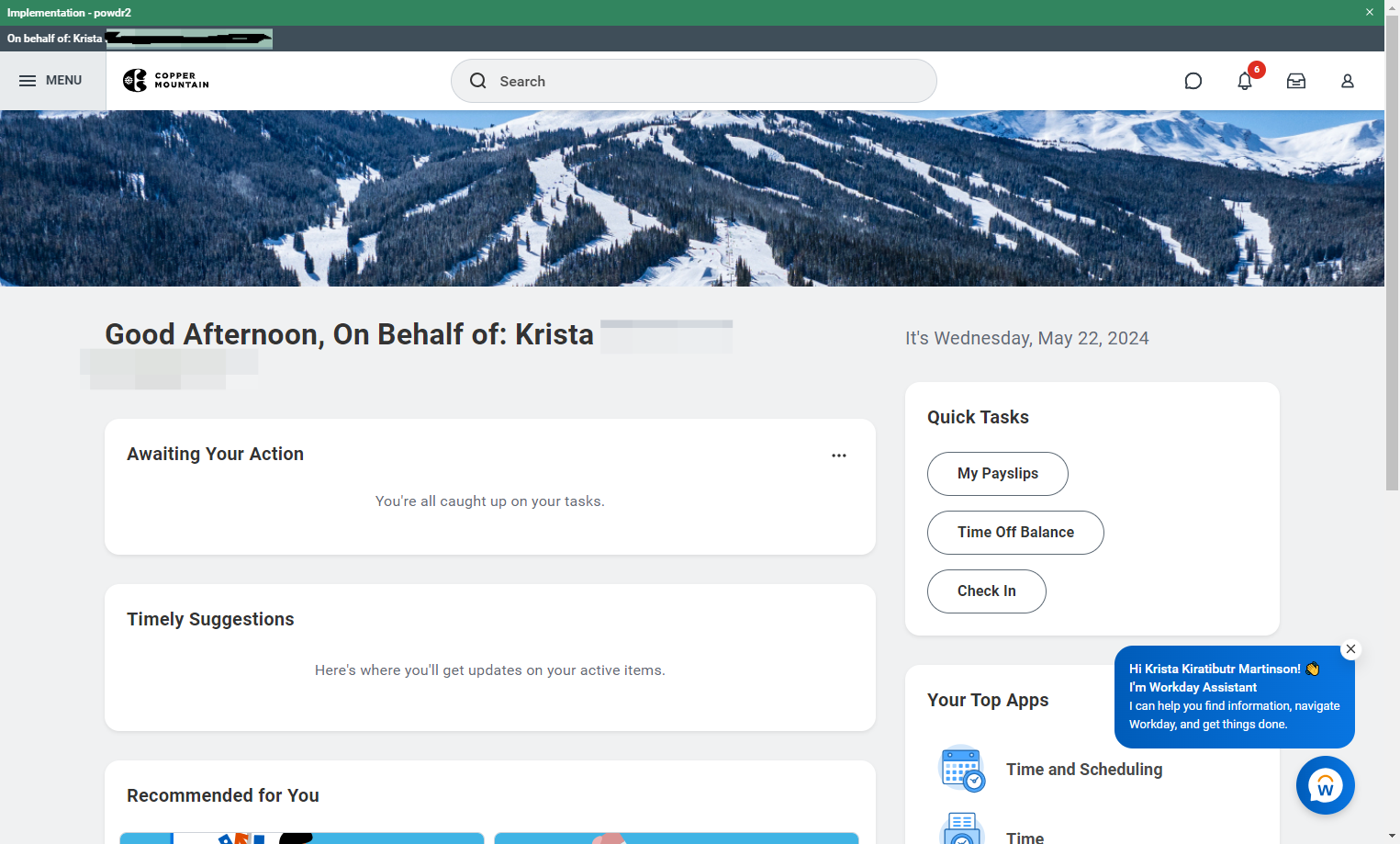Open the notifications bell icon
The height and width of the screenshot is (844, 1400).
coord(1245,81)
